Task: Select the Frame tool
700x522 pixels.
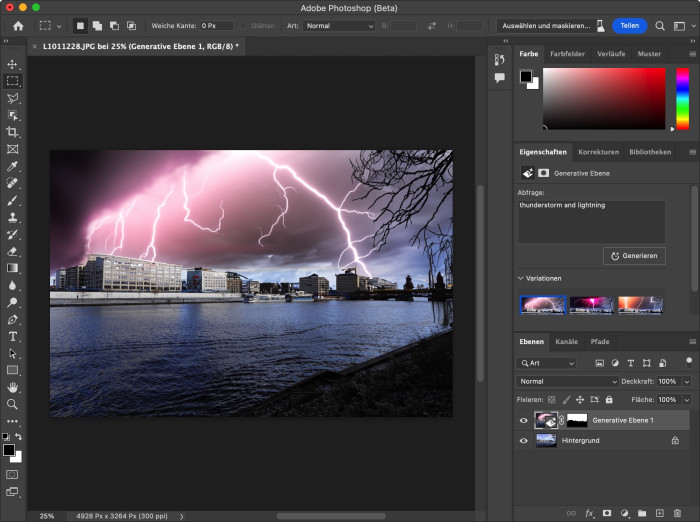Action: pyautogui.click(x=12, y=149)
